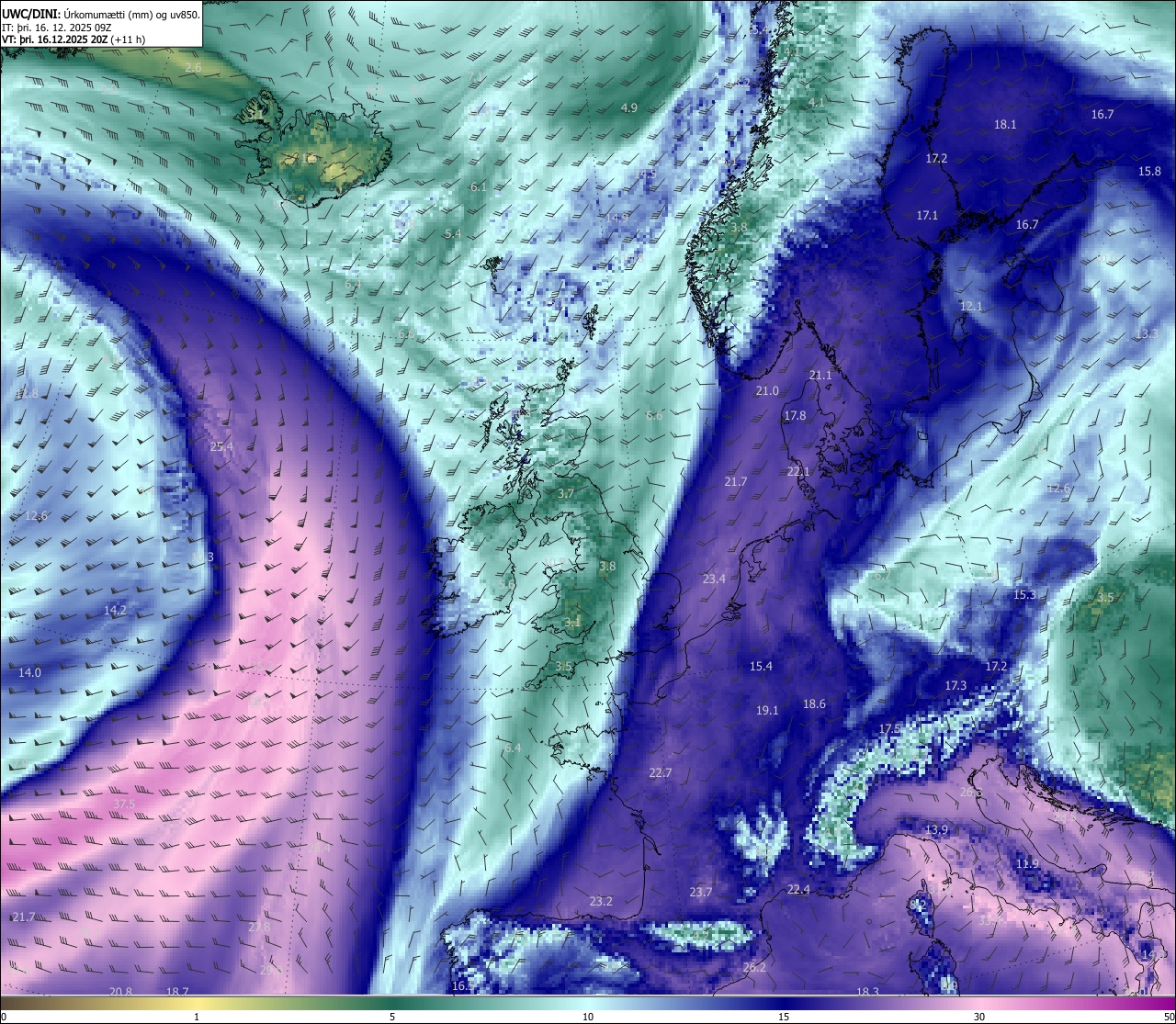Click the map value 6.1

click(479, 187)
